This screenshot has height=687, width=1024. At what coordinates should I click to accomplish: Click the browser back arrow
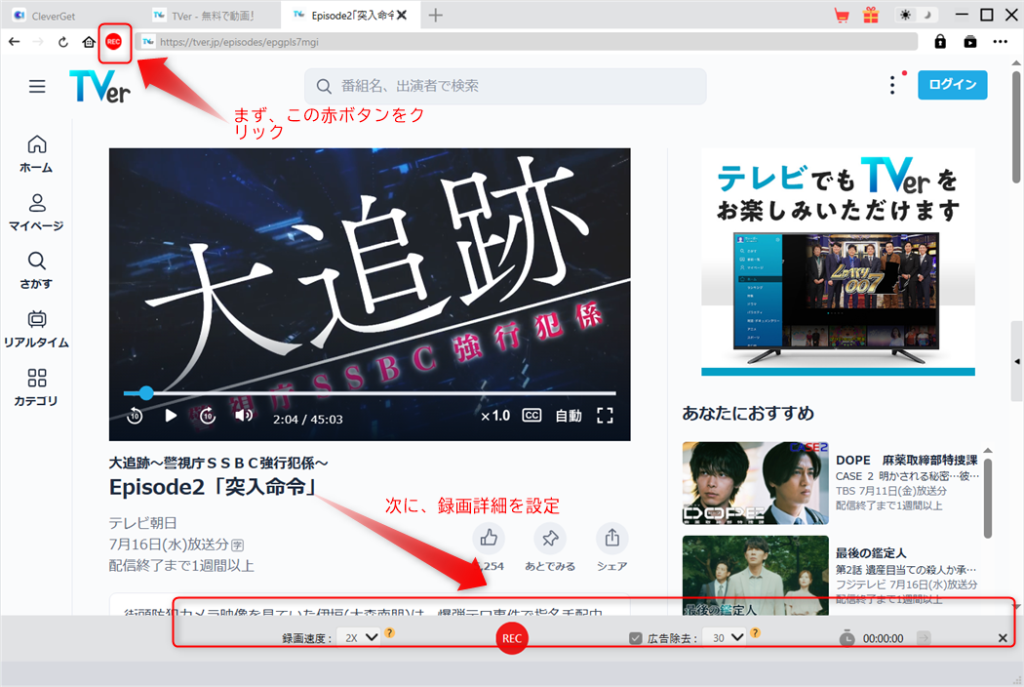[14, 42]
